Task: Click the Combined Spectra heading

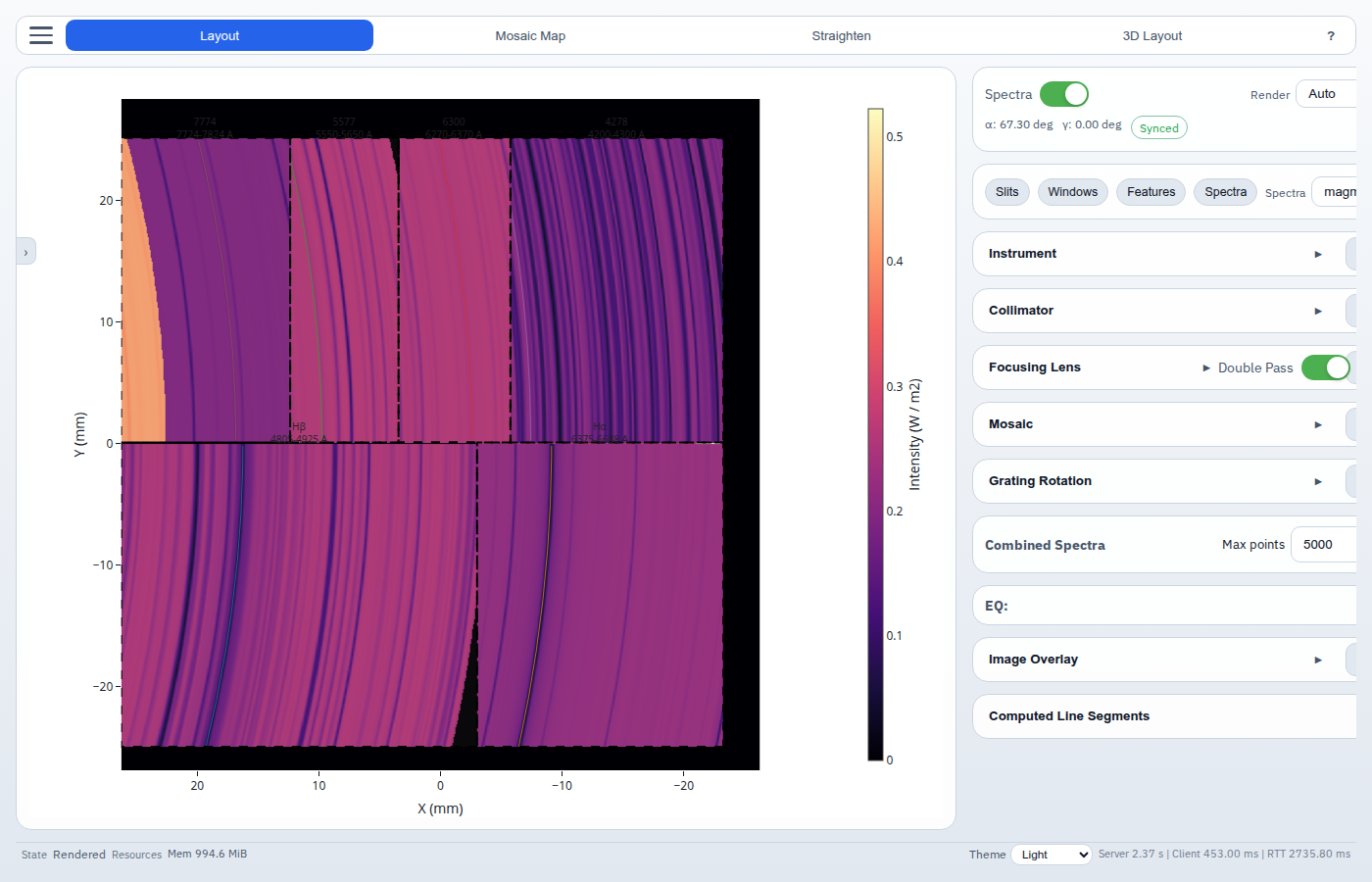Action: pyautogui.click(x=1045, y=546)
